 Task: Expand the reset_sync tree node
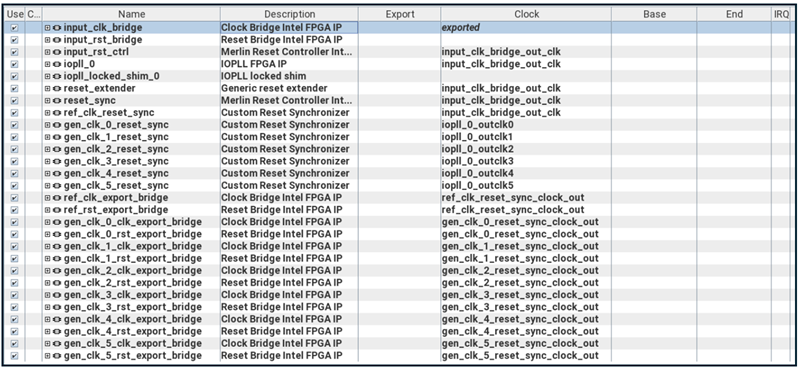(48, 101)
